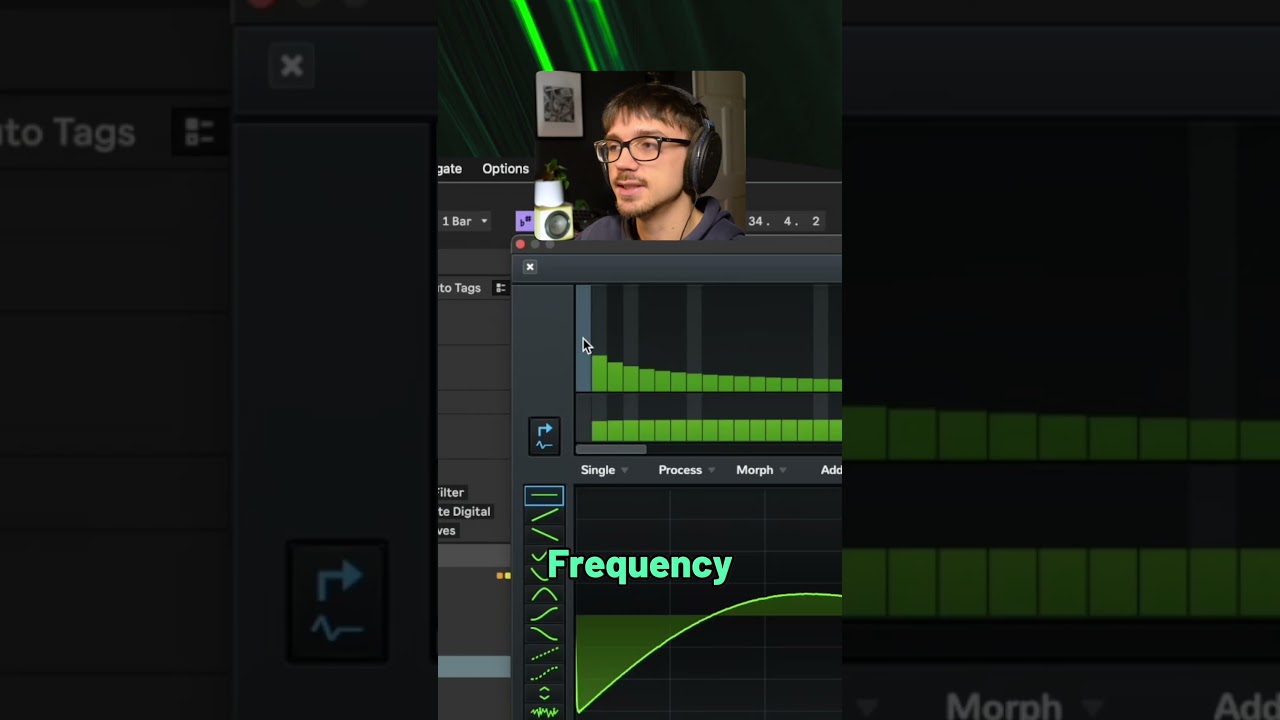Select the dotted straight ramp shape
Image resolution: width=1280 pixels, height=720 pixels.
tap(544, 654)
